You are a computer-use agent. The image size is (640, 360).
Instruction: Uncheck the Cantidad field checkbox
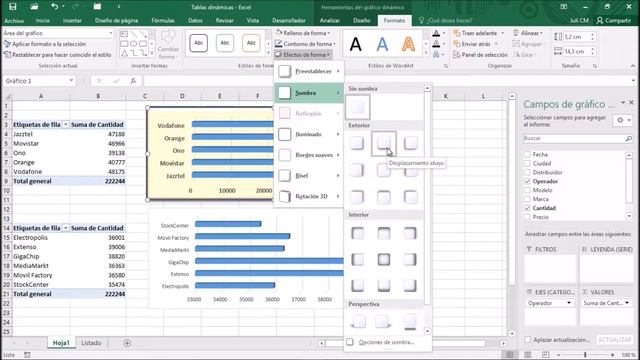coord(527,208)
